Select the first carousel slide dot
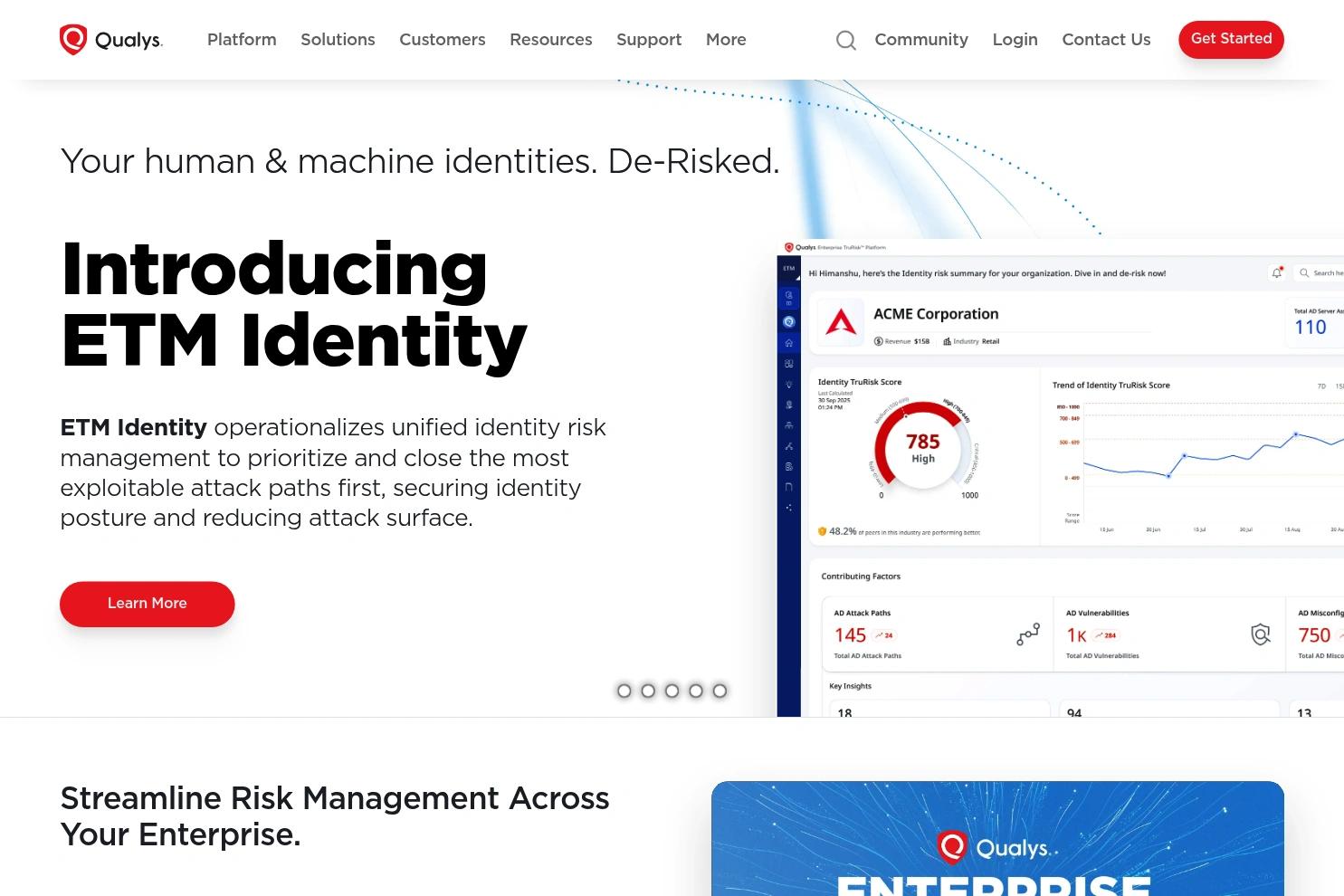 pos(624,691)
